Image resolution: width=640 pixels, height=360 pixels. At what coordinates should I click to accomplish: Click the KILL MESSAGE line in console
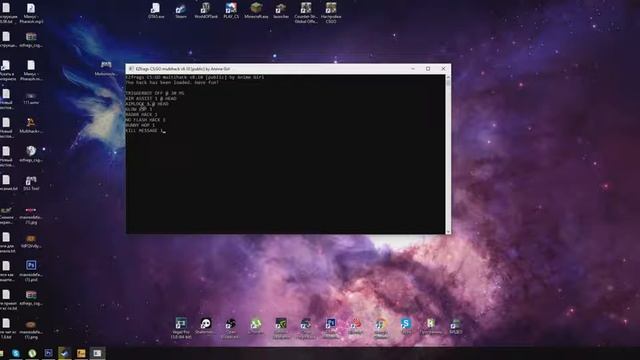pos(144,131)
